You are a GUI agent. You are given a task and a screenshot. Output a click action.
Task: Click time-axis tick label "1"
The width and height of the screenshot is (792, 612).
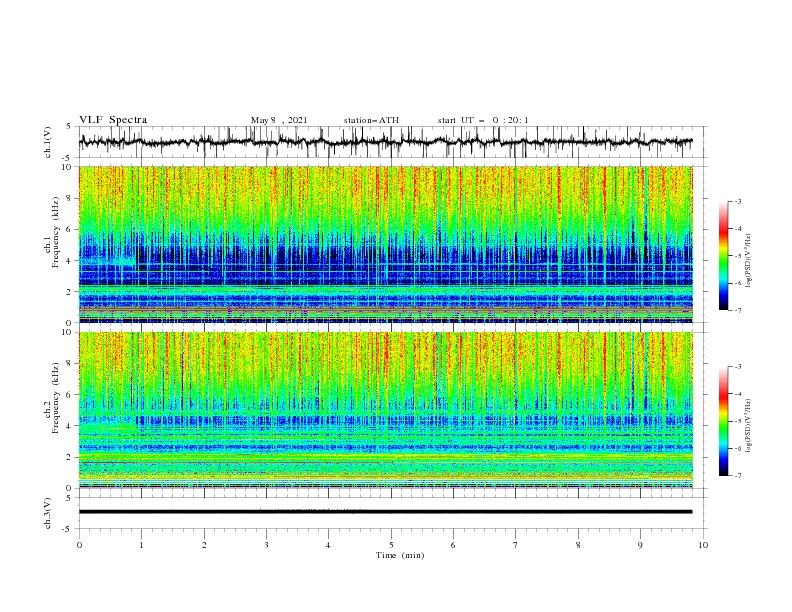pyautogui.click(x=141, y=545)
